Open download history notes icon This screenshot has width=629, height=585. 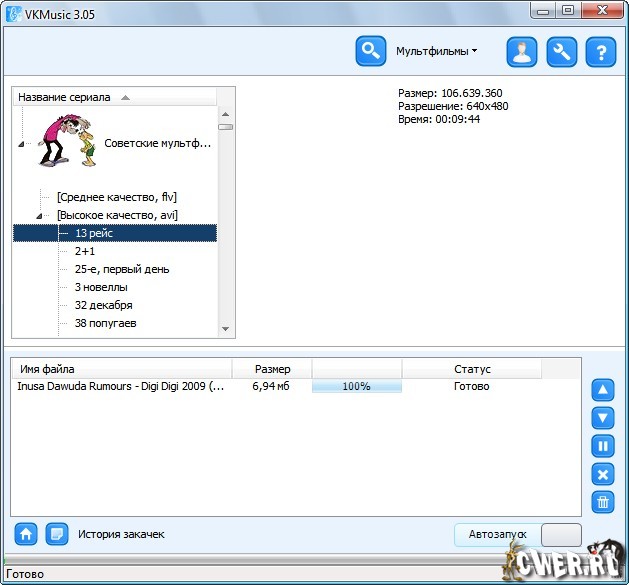57,534
